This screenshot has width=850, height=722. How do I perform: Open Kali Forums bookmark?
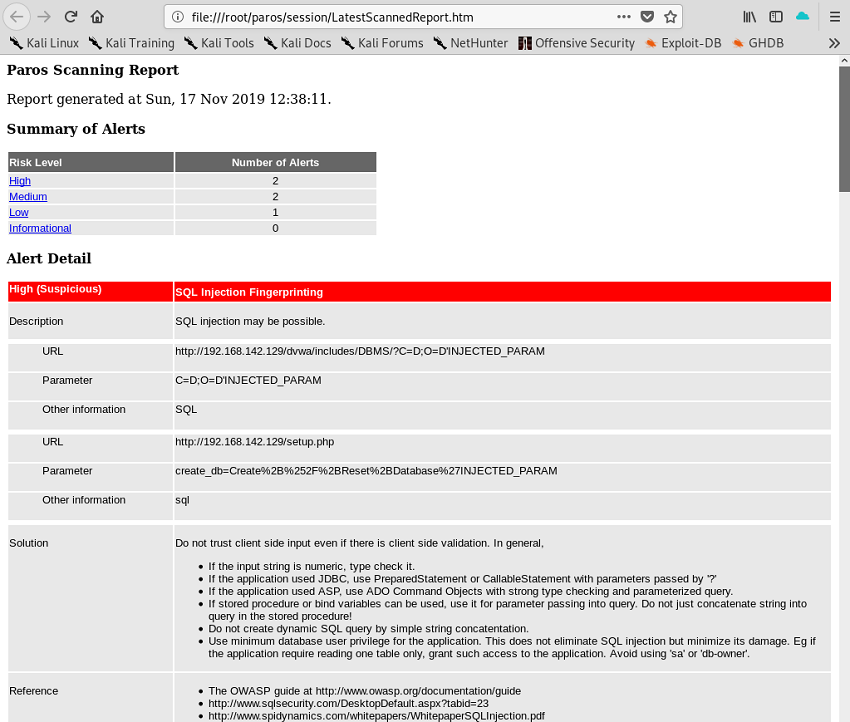pyautogui.click(x=382, y=43)
